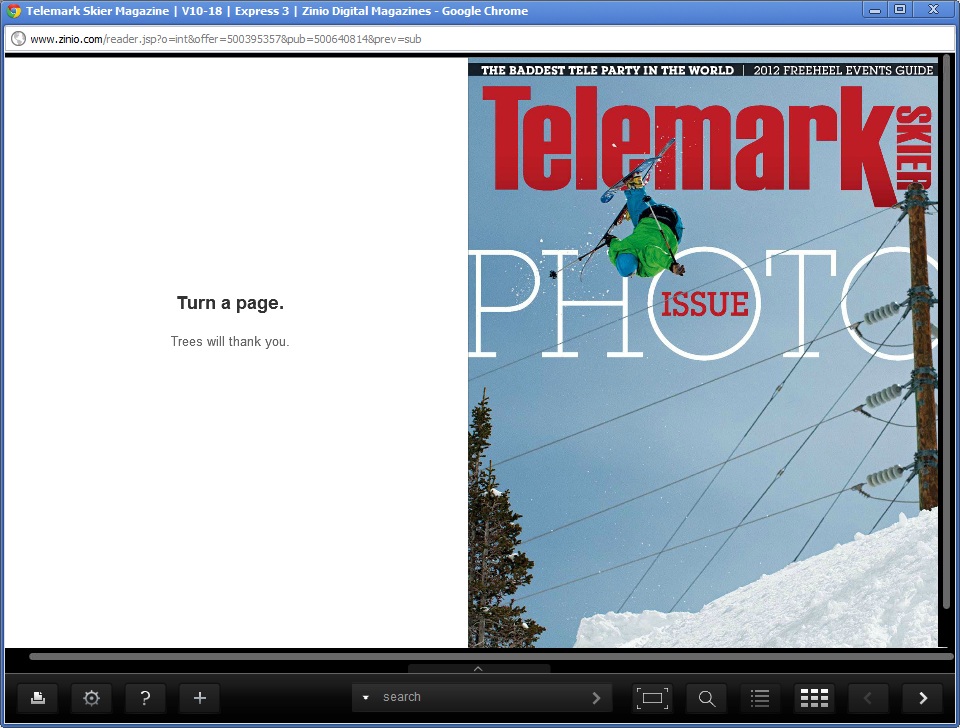Screen dimensions: 960x728
Task: Click the magnifier zoom icon
Action: tap(707, 698)
